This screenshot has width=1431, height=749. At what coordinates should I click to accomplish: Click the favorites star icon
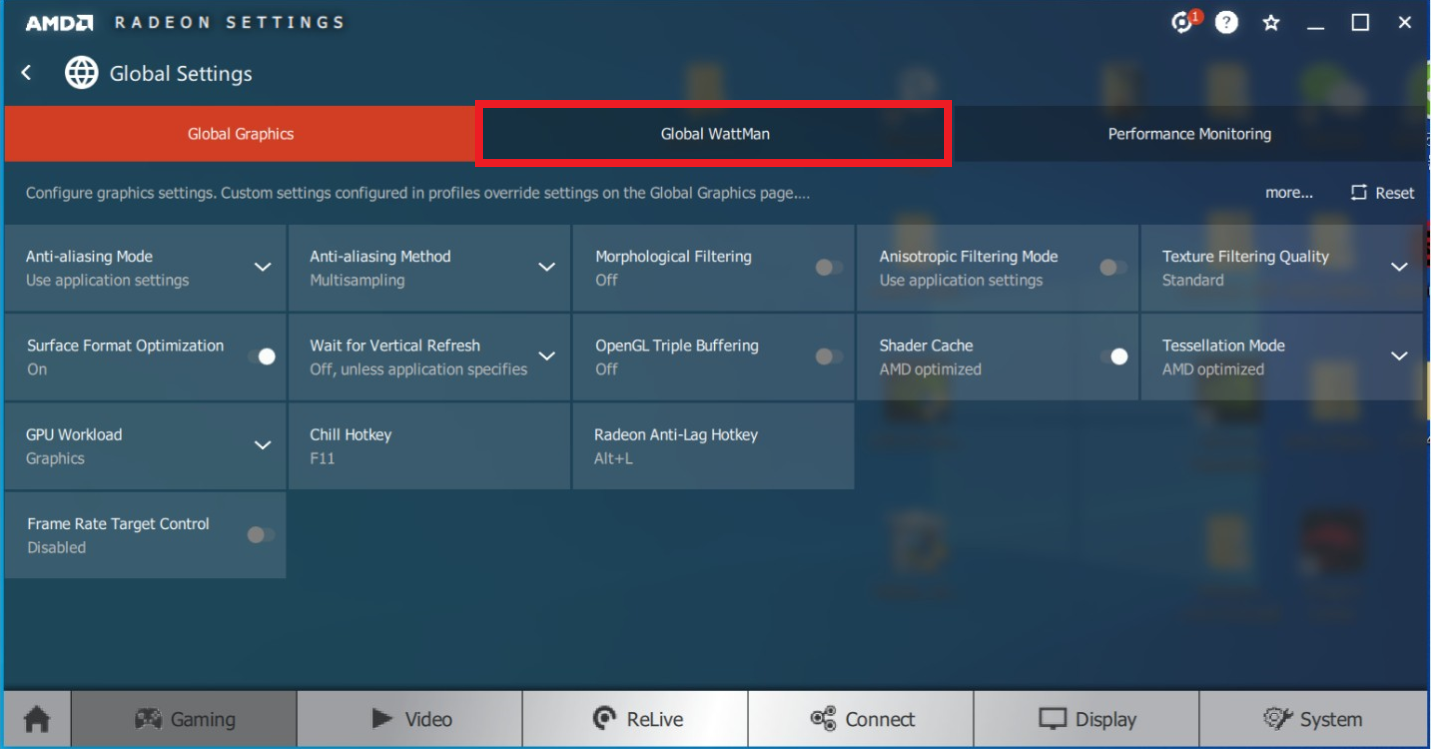[x=1271, y=22]
